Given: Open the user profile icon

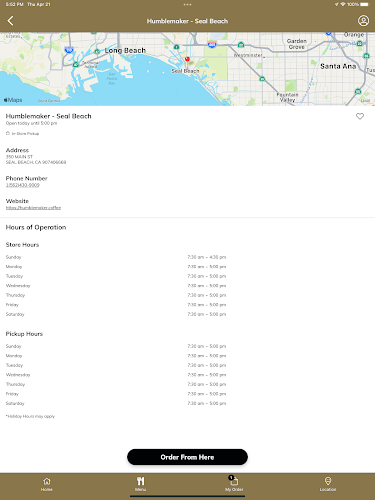Looking at the screenshot, I should click(363, 21).
